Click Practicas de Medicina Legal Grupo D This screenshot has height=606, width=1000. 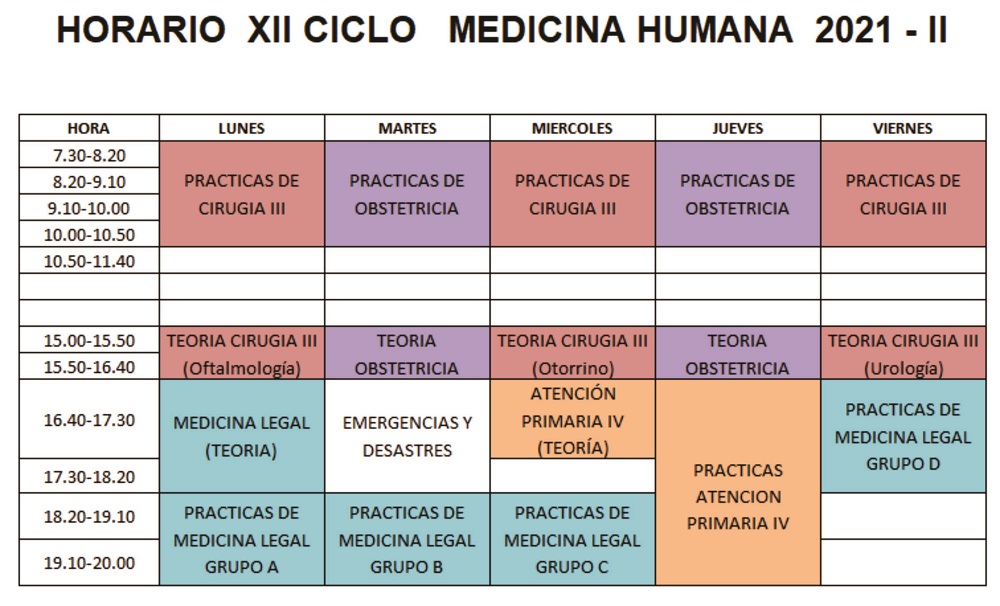click(903, 436)
